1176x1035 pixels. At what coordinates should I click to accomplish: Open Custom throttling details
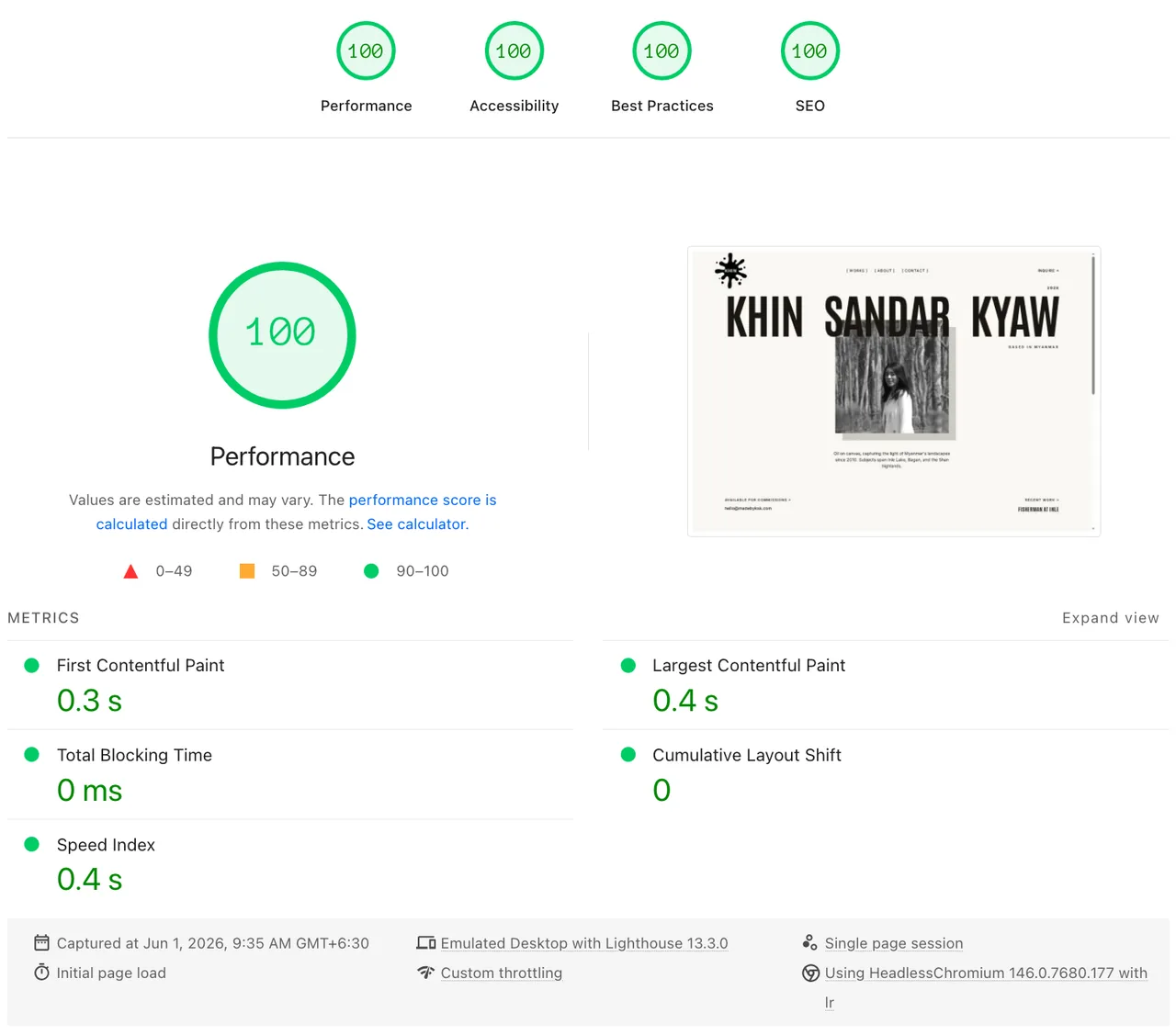click(x=502, y=973)
